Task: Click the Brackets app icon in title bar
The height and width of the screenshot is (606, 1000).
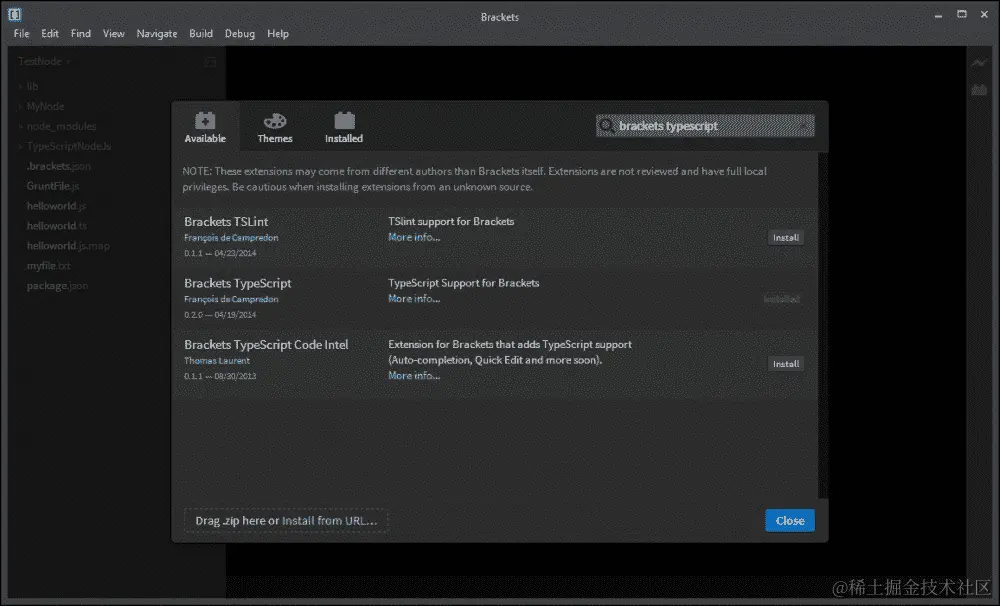Action: (x=15, y=14)
